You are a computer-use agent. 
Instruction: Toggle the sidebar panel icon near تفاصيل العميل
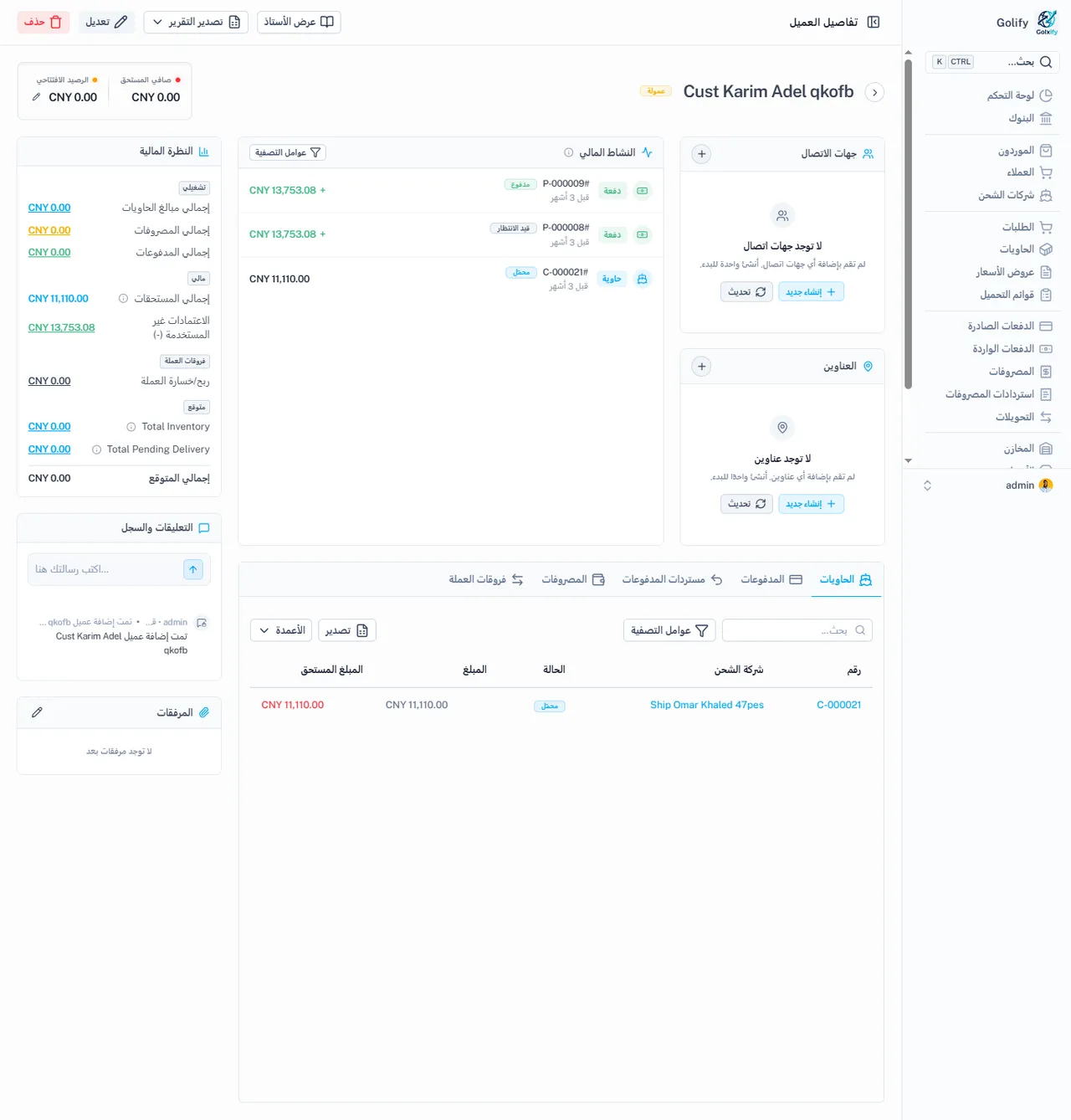874,23
